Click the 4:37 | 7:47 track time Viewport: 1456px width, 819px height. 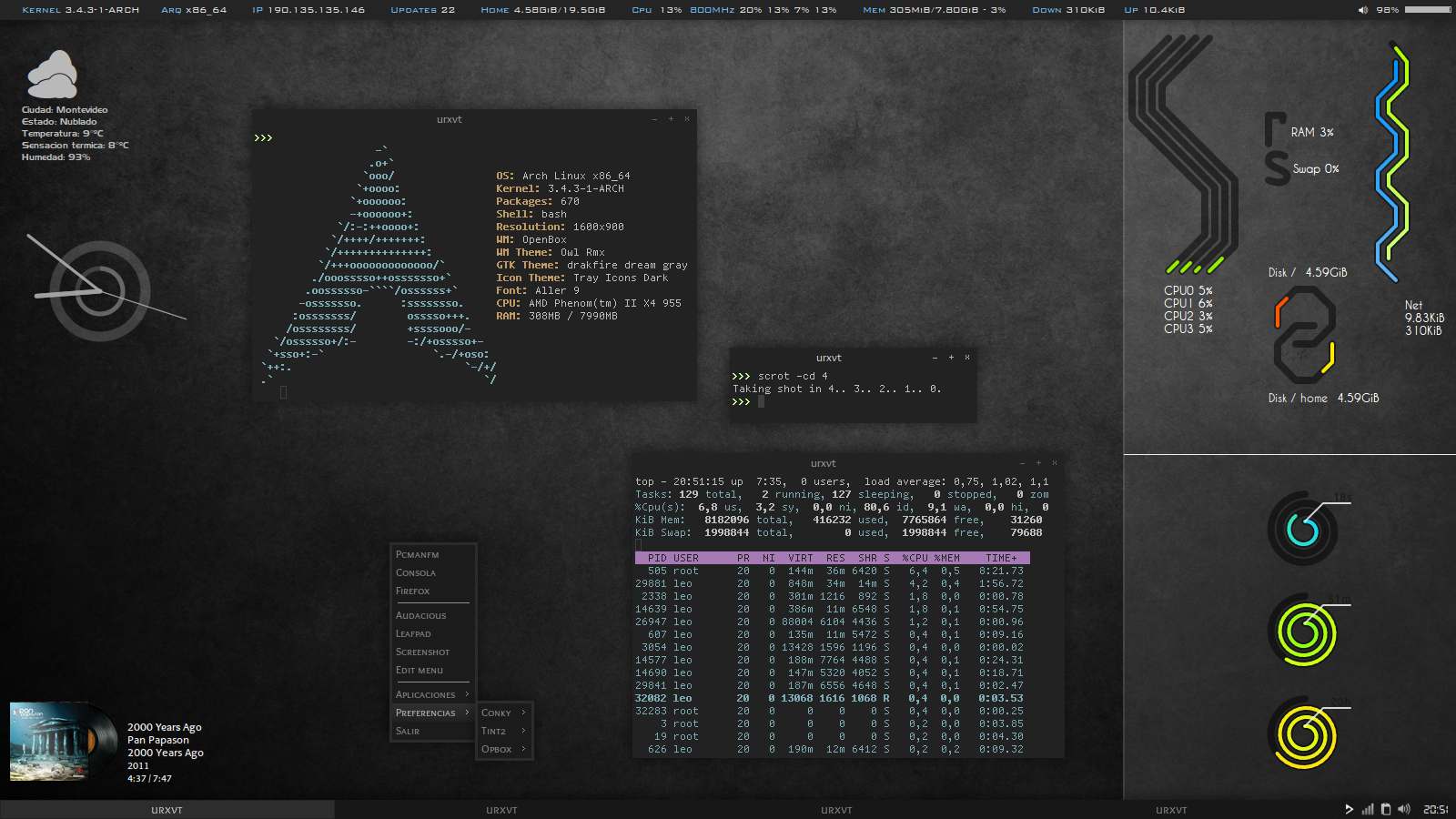point(149,778)
